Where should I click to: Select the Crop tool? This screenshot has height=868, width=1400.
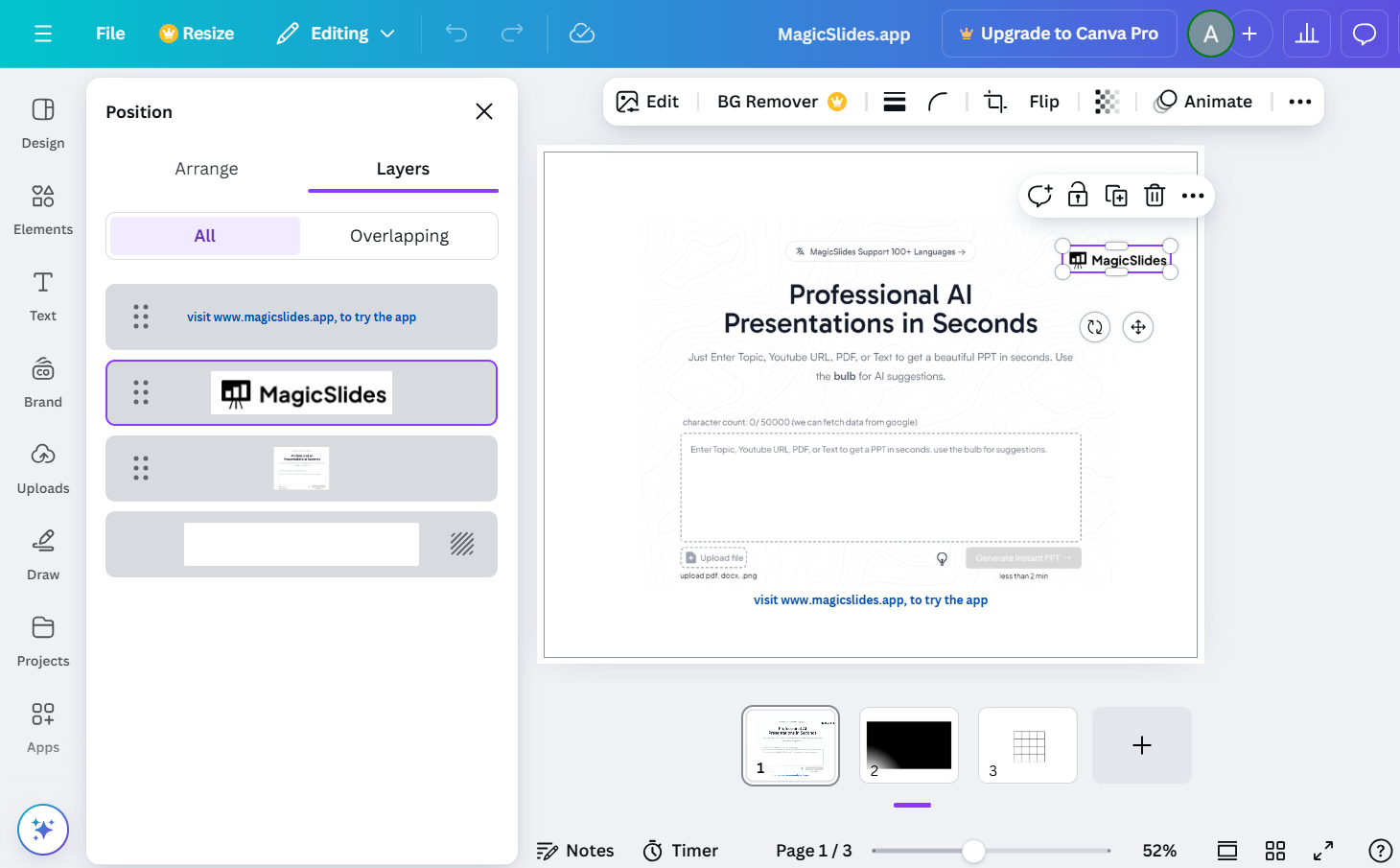point(995,102)
